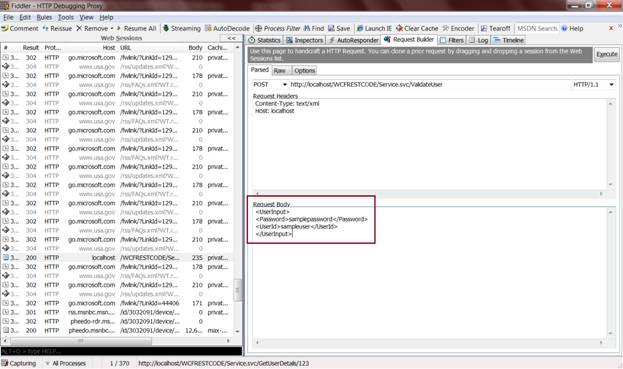Select the pheedo.msnbc session row

117,330
